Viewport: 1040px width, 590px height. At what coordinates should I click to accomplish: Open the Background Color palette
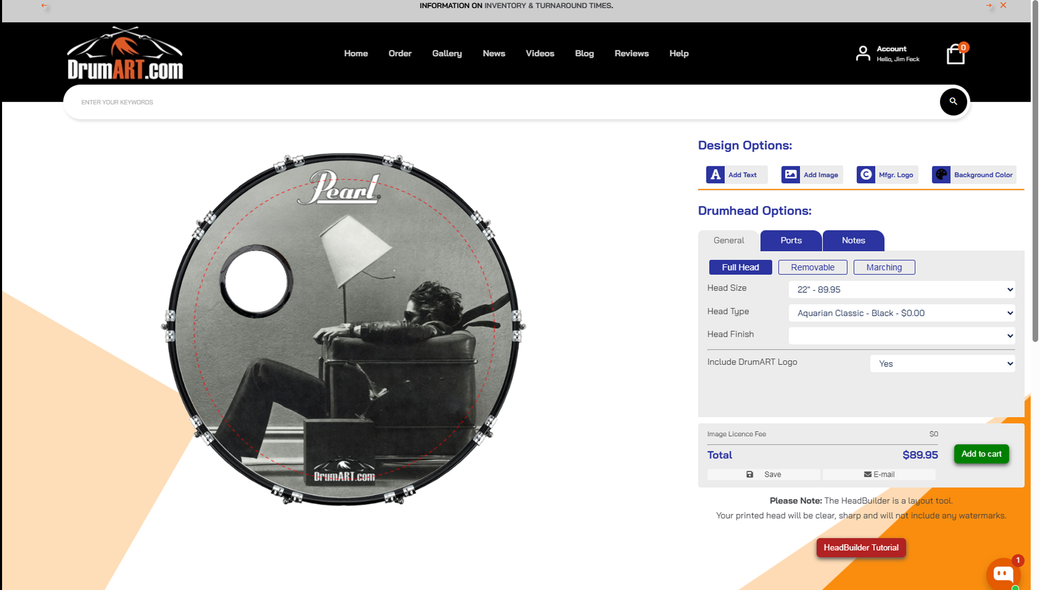pyautogui.click(x=941, y=175)
